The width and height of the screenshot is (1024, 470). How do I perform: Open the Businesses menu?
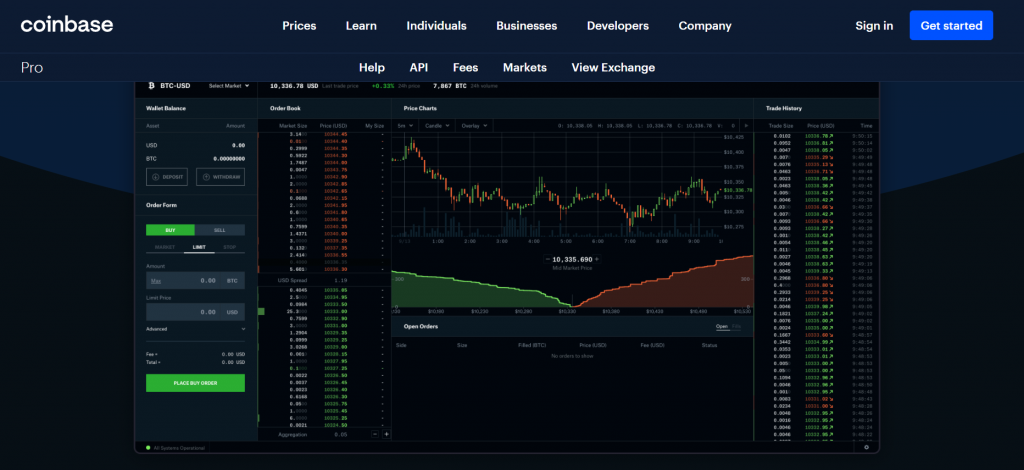(526, 26)
